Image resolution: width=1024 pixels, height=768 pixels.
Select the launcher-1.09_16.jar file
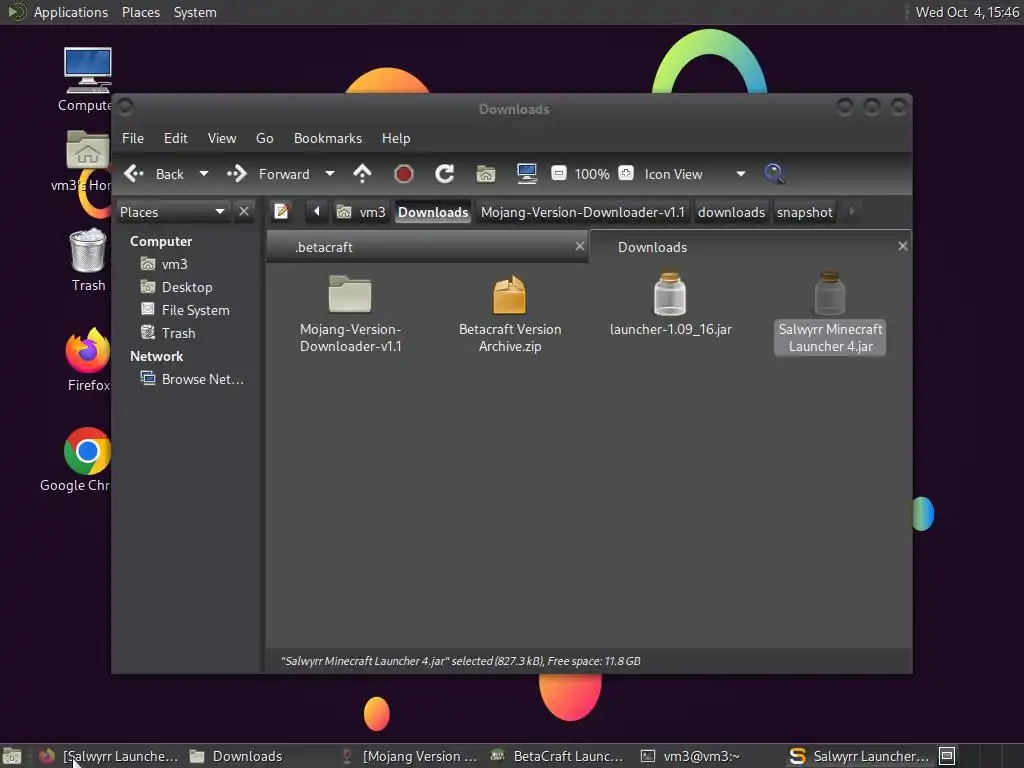tap(670, 305)
